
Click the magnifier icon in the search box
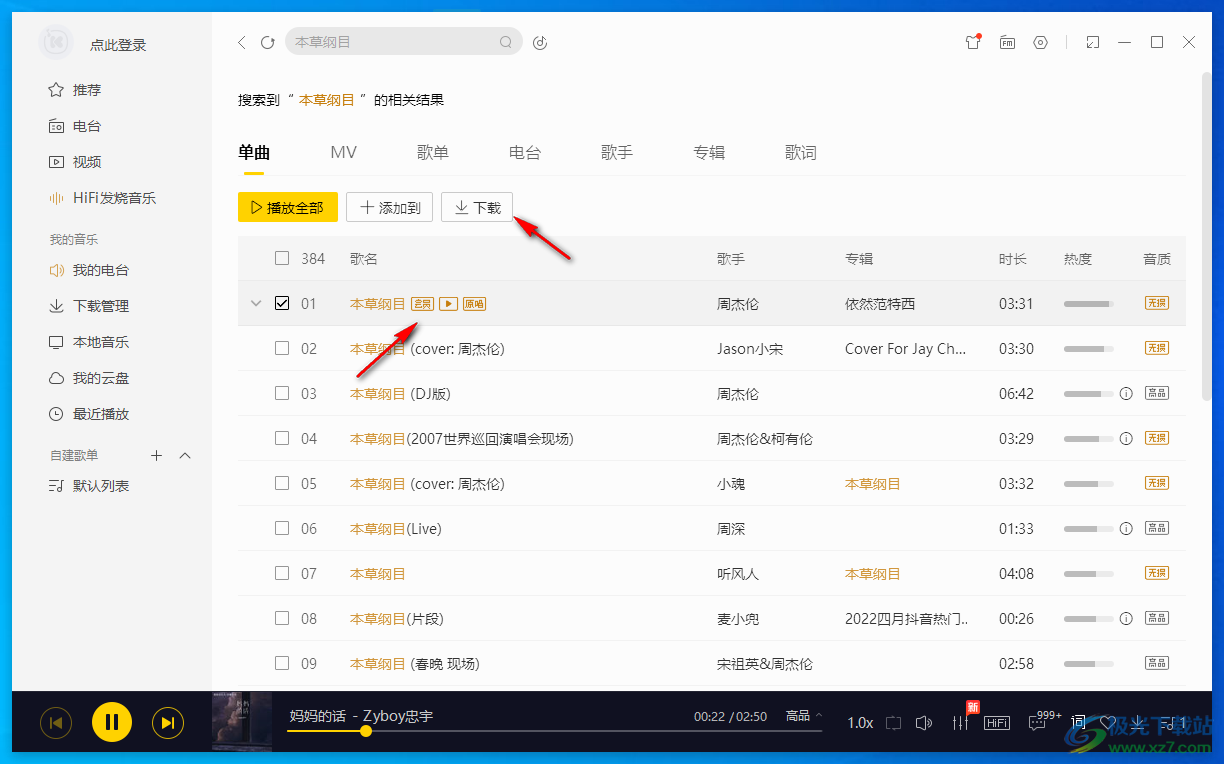(x=506, y=42)
